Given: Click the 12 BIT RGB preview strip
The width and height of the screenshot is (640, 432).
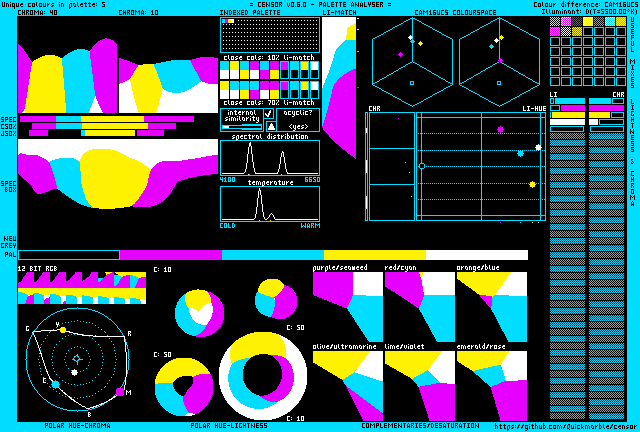Looking at the screenshot, I should click(82, 288).
